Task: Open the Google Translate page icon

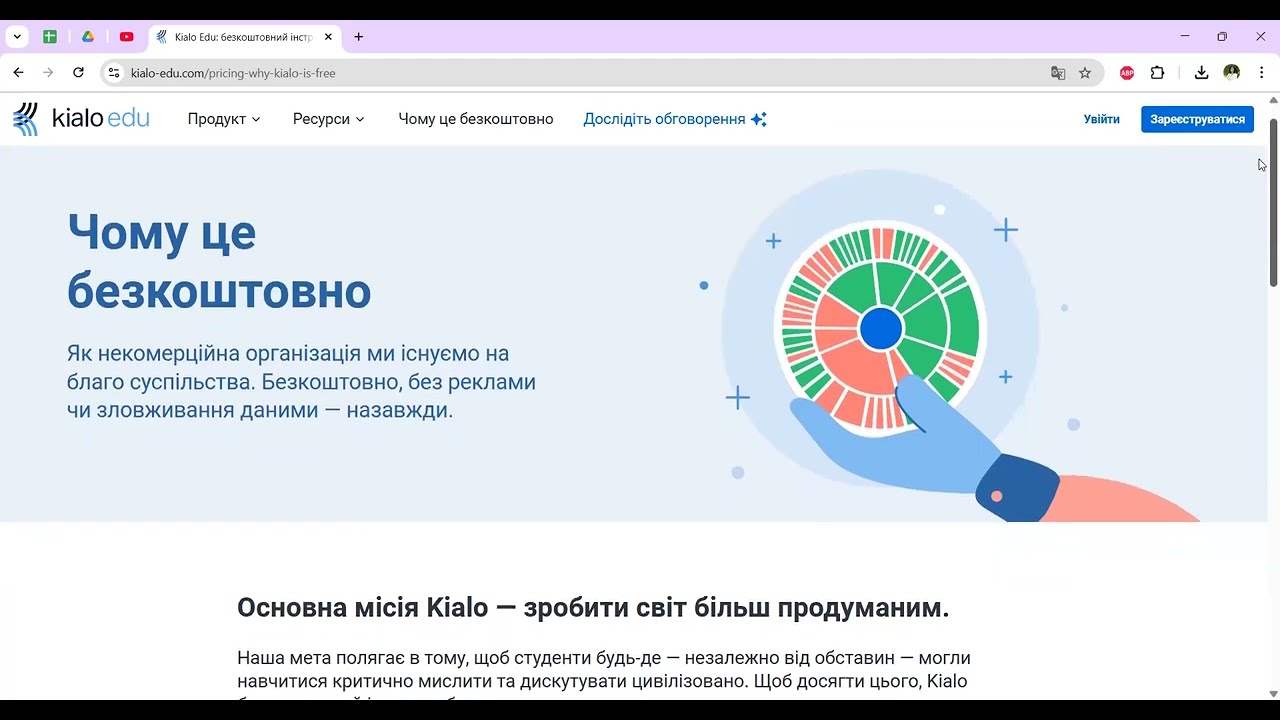Action: tap(1058, 73)
